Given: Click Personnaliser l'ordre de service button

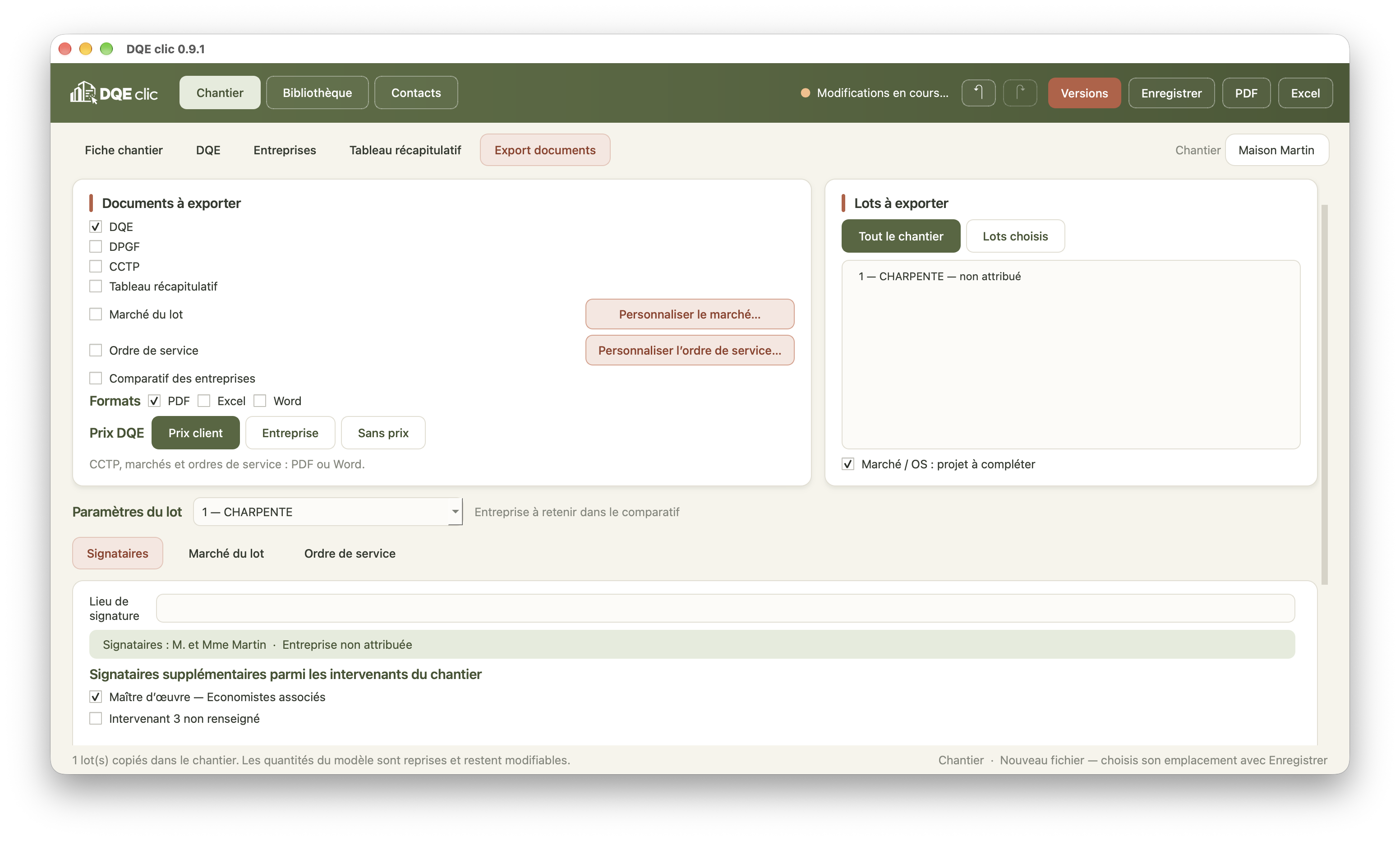Looking at the screenshot, I should click(689, 350).
